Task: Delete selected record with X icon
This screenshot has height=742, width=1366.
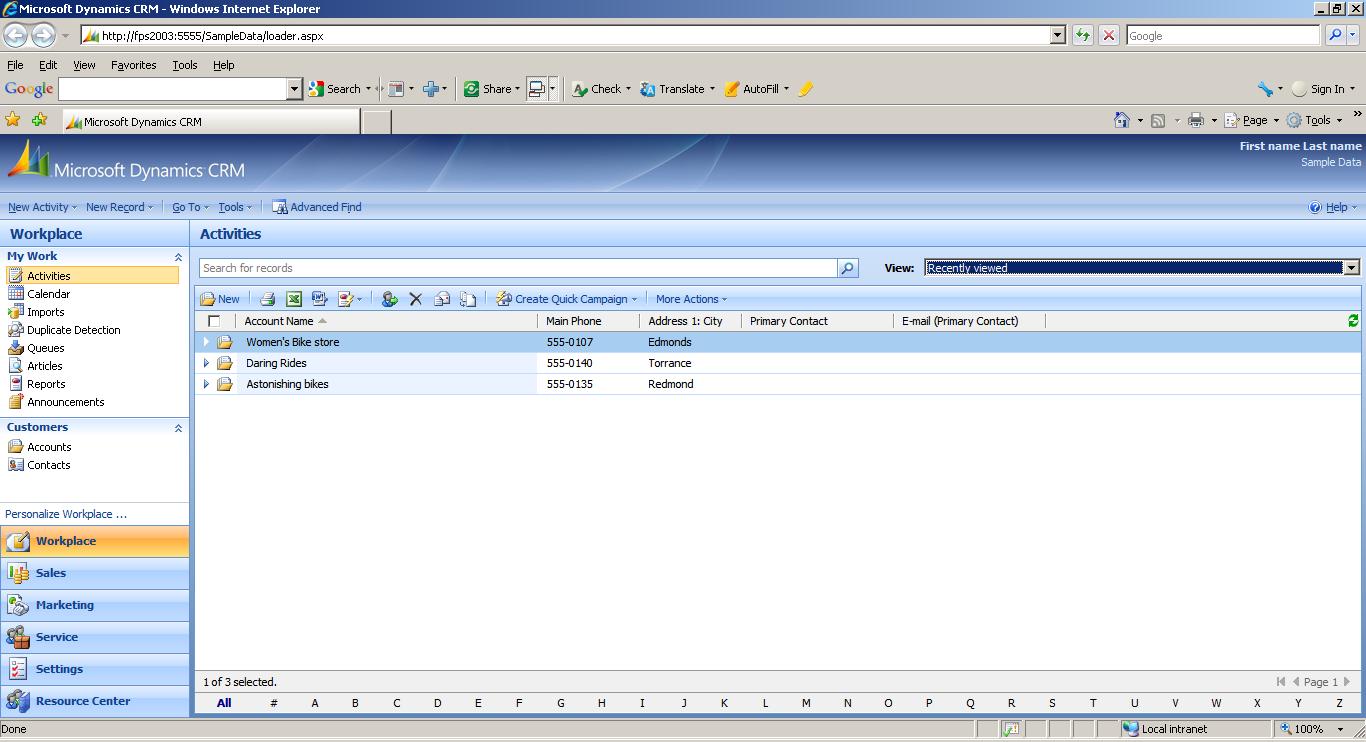Action: click(x=416, y=299)
